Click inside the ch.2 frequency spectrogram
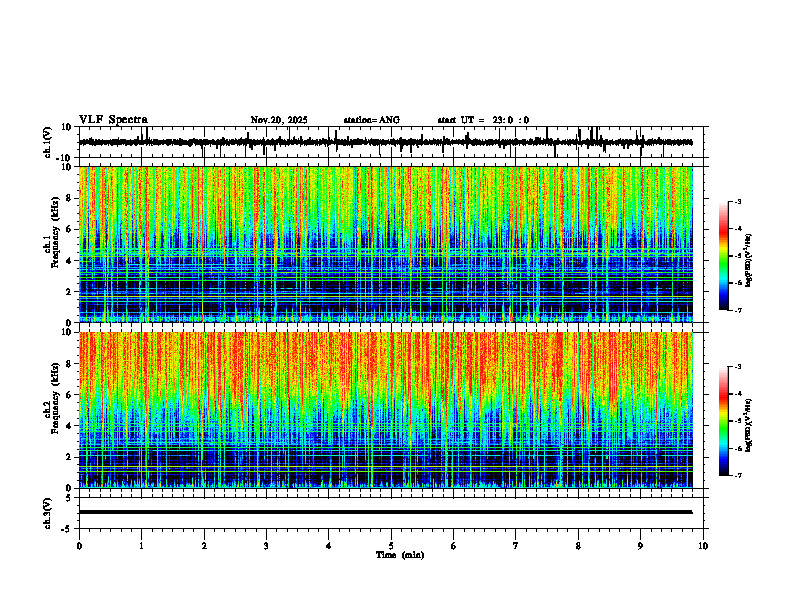792x612 pixels. 385,410
